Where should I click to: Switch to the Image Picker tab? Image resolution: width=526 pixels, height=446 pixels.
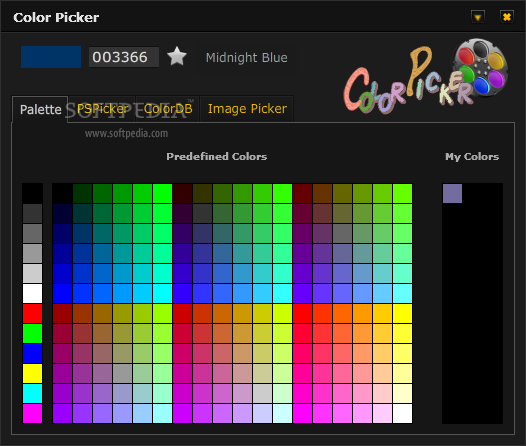(247, 109)
